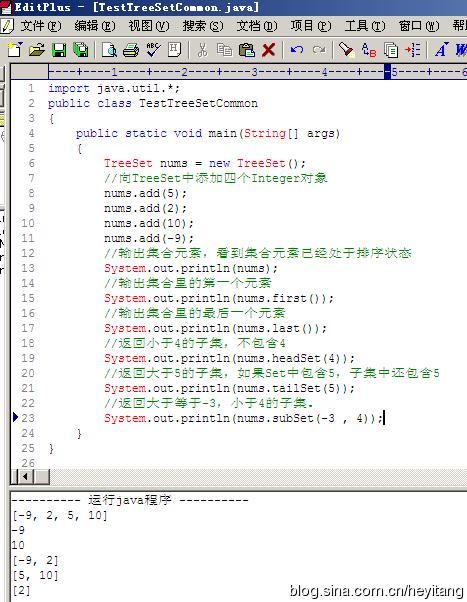
Task: Click the nums.add(2); statement
Action: [x=145, y=208]
